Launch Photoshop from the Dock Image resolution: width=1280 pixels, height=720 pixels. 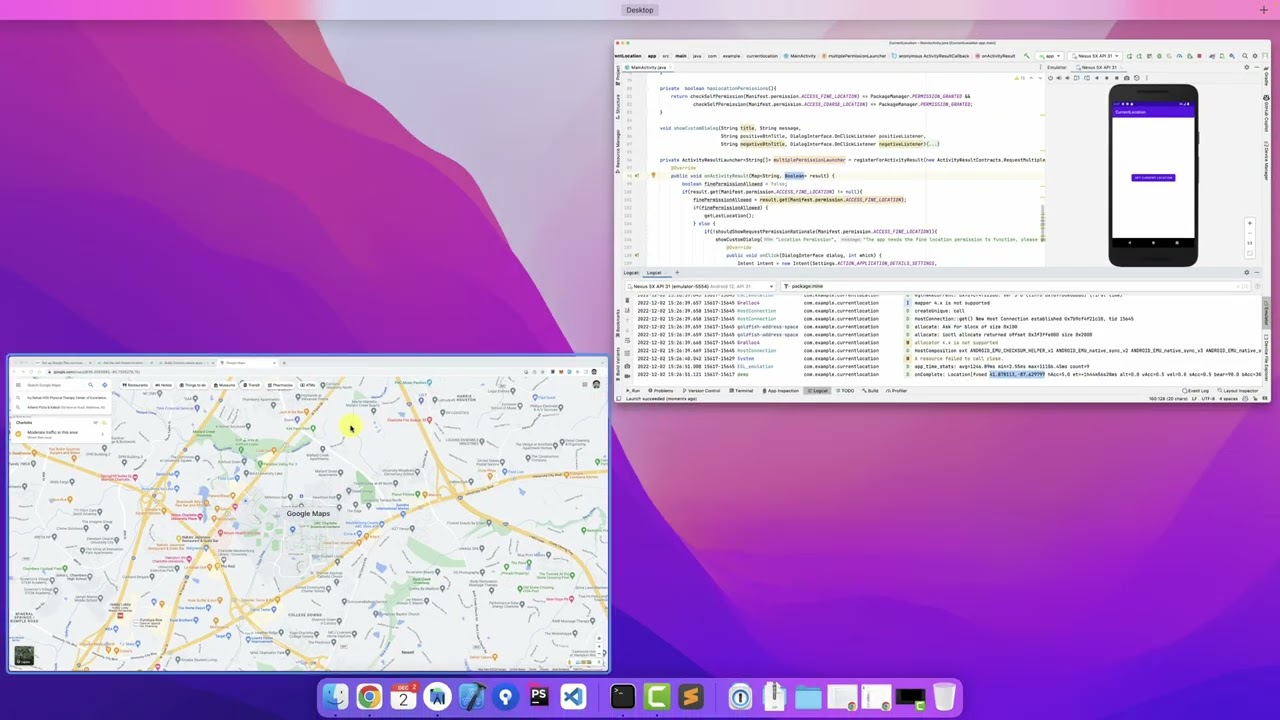coord(539,697)
